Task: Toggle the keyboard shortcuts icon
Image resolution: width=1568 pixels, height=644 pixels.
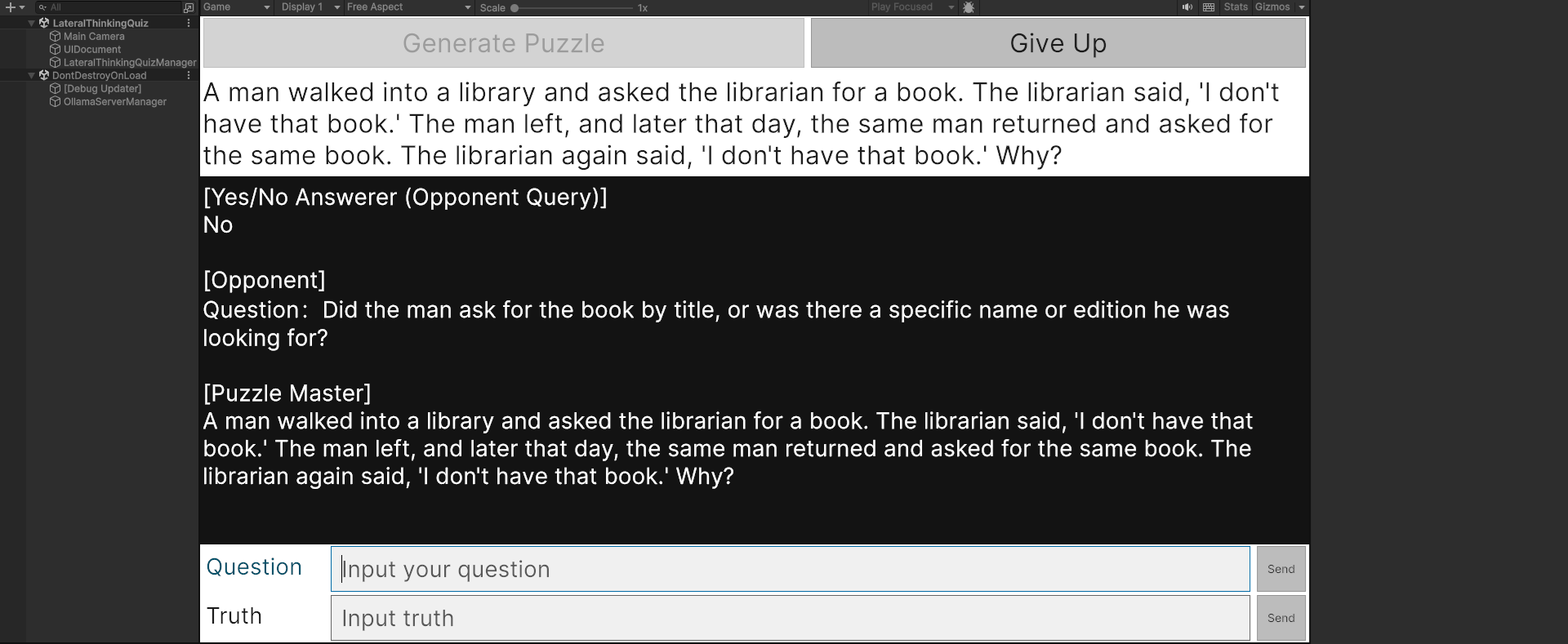Action: click(x=1209, y=7)
